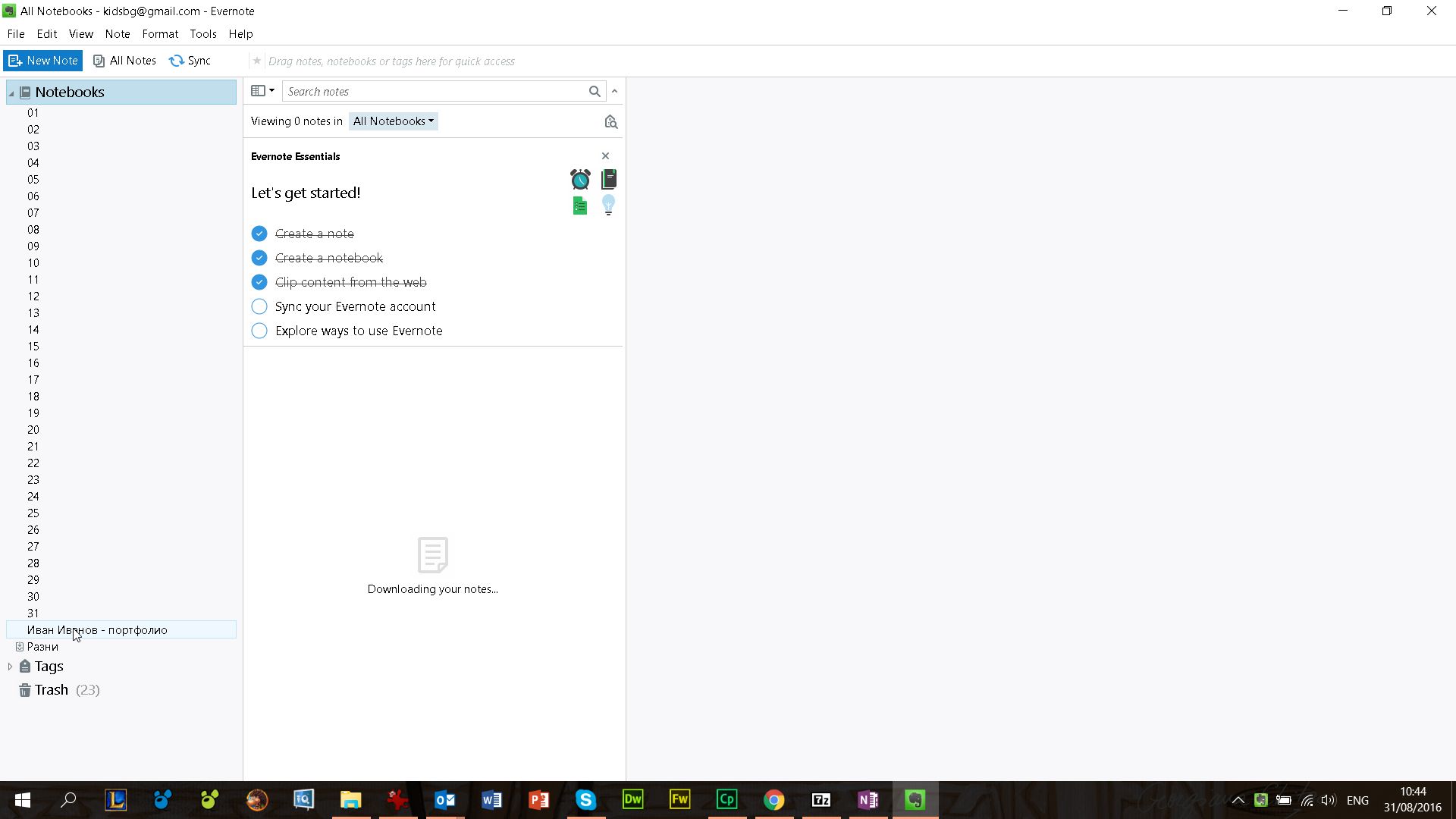Click the Trash can icon
Viewport: 1456px width, 819px height.
tap(25, 690)
